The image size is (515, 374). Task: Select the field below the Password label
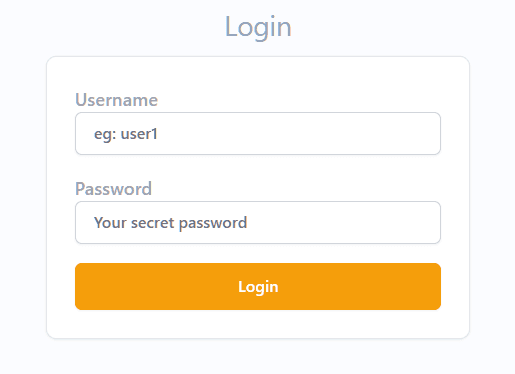tap(258, 222)
